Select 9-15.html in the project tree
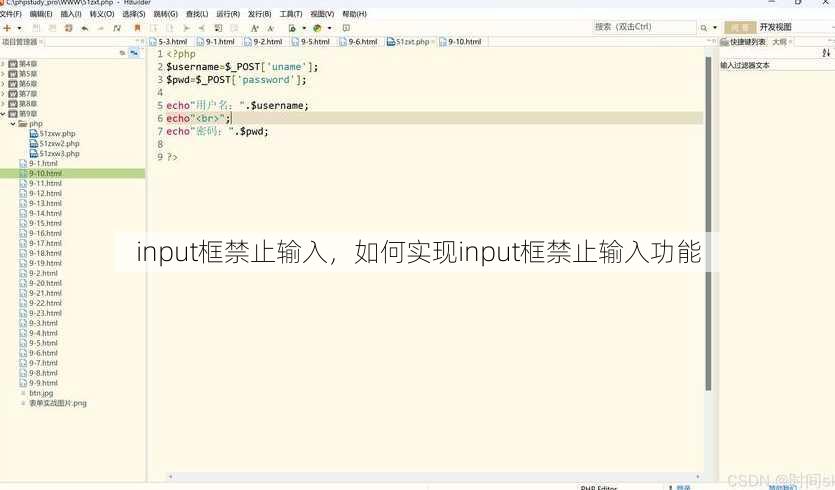This screenshot has width=835, height=490. pos(45,223)
